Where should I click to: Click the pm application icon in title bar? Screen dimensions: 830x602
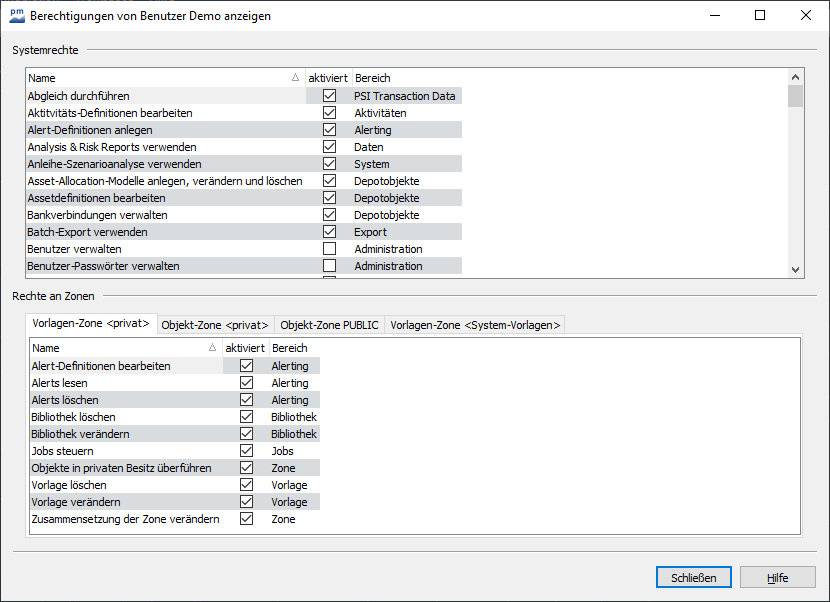click(x=16, y=15)
